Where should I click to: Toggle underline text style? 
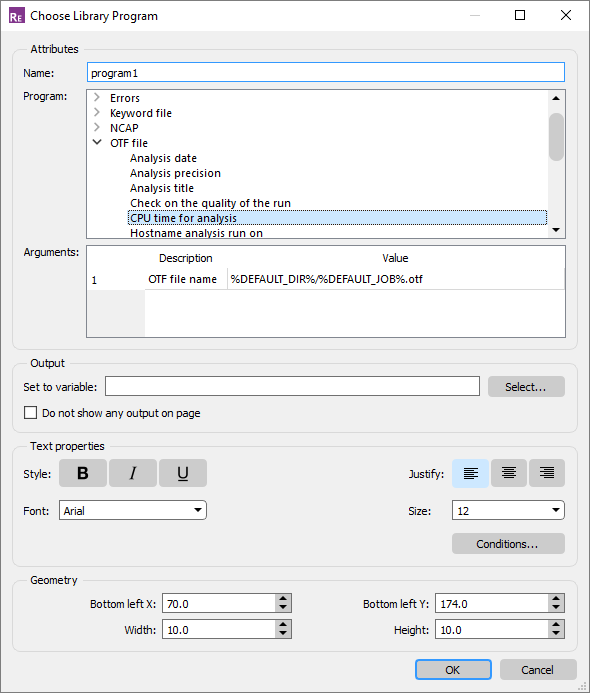click(x=183, y=473)
